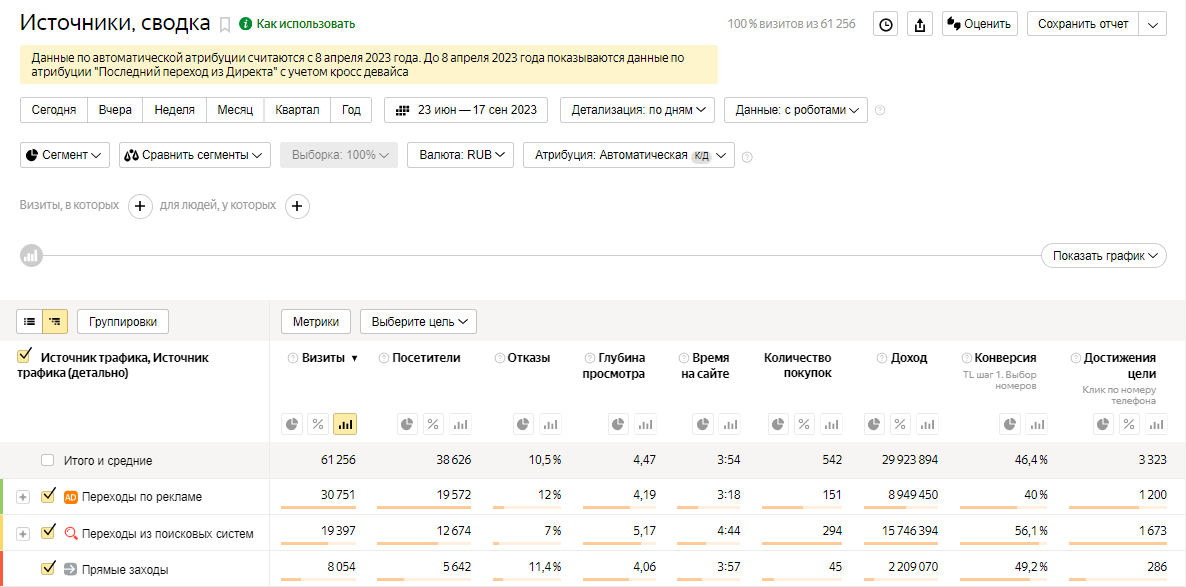Open the Выберите цель dropdown

(x=418, y=321)
